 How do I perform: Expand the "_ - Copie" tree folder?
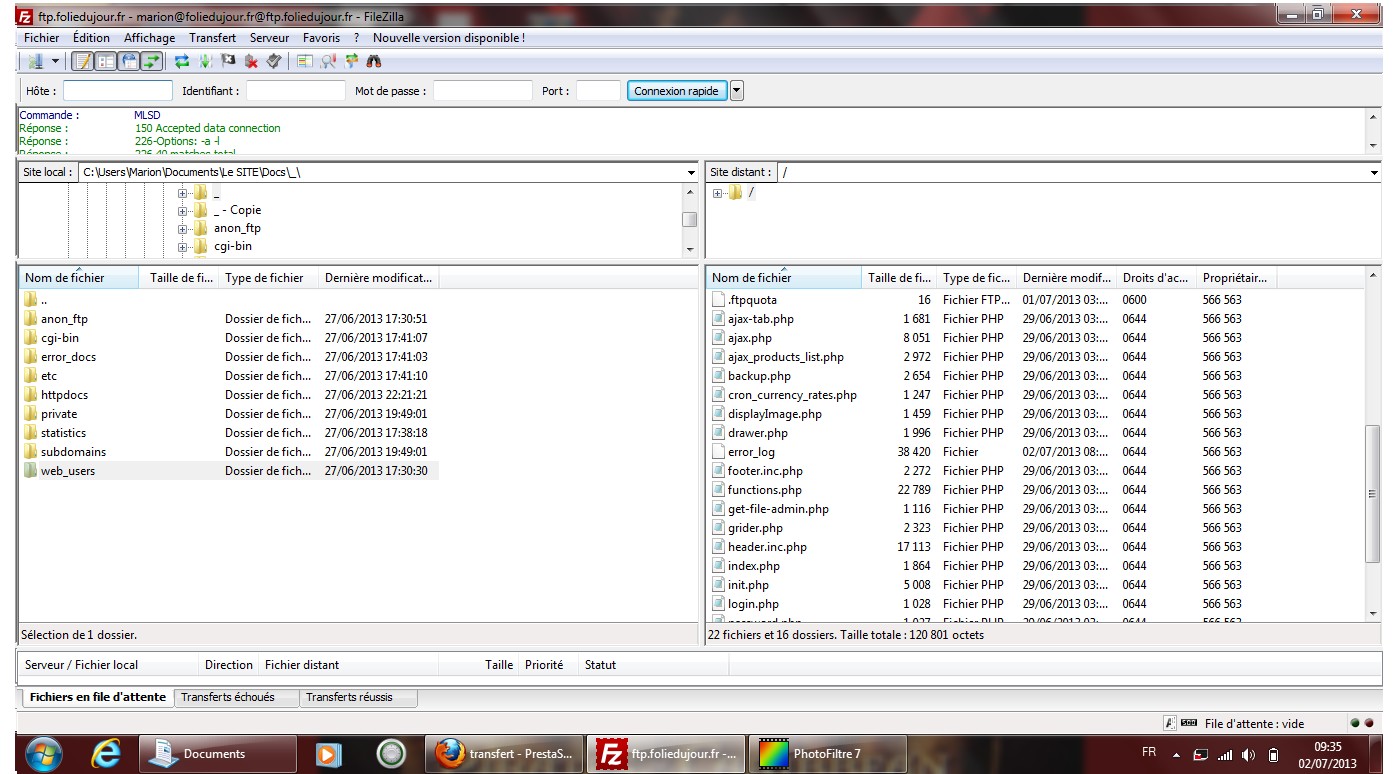[x=183, y=210]
